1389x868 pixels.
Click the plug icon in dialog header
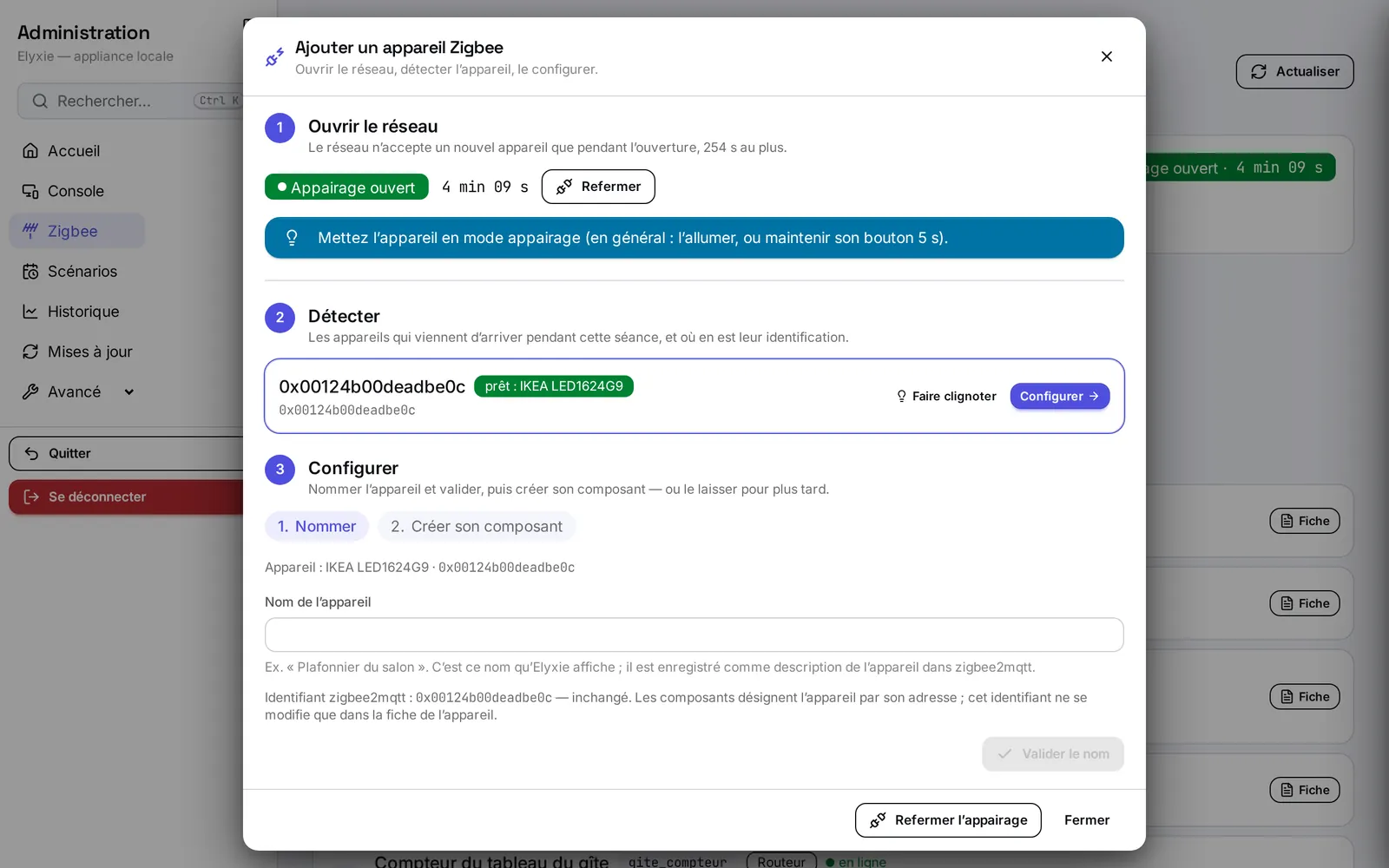pos(274,57)
